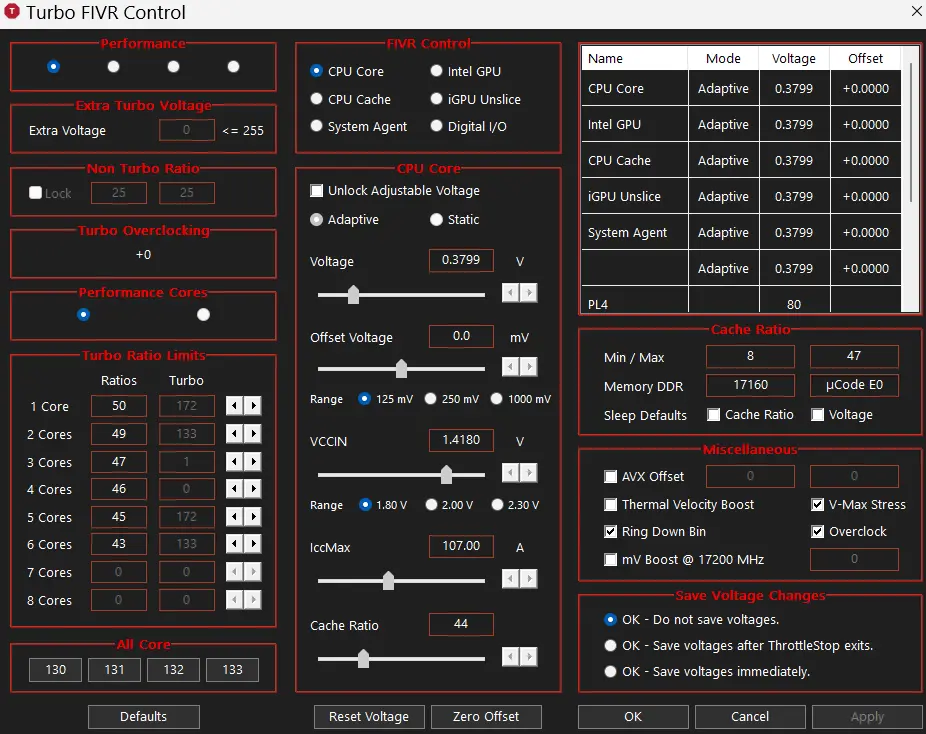Increase the 3 Cores ratio right arrow
The image size is (926, 734).
pyautogui.click(x=253, y=462)
